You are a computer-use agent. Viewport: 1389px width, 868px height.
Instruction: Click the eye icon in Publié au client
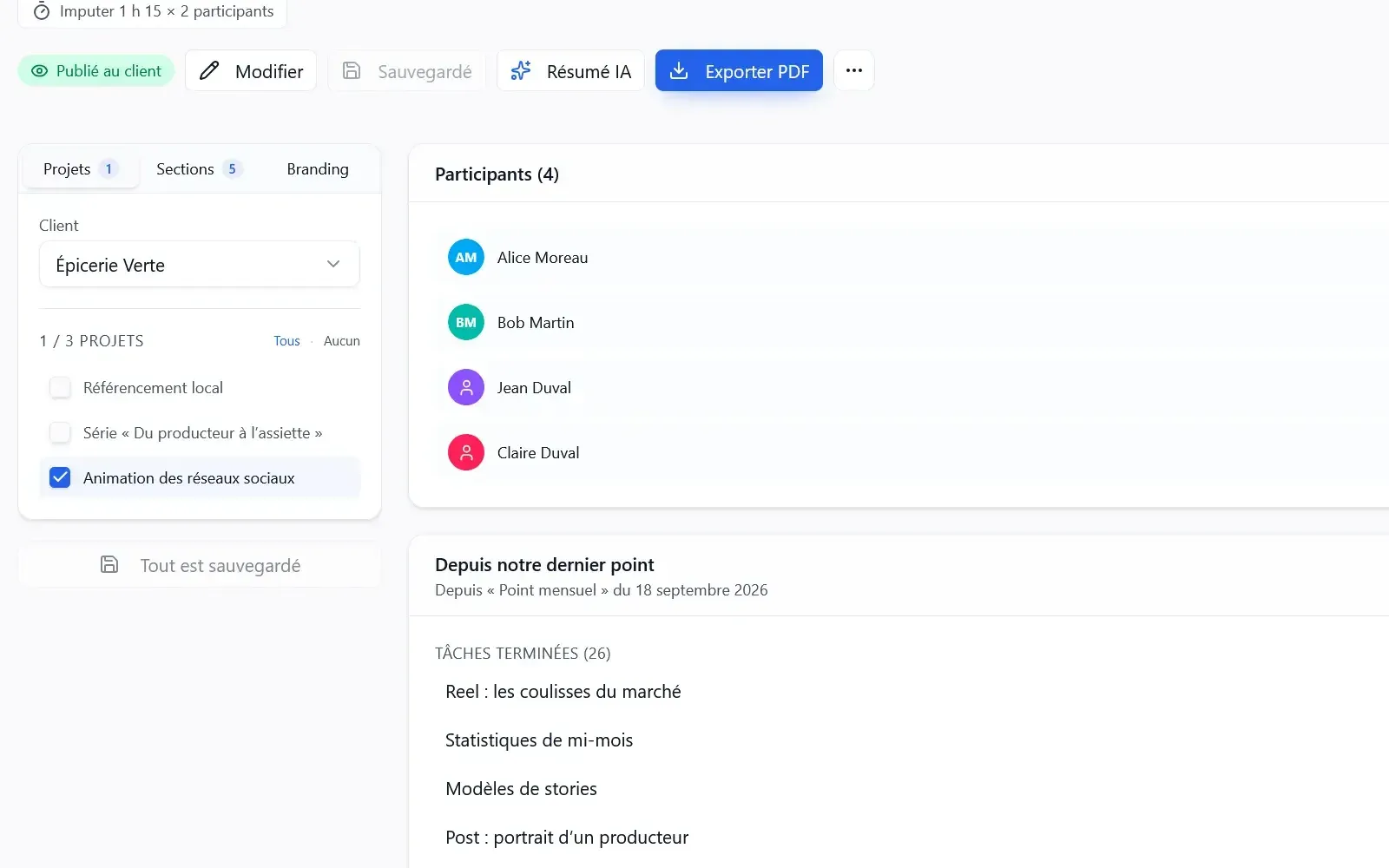coord(39,71)
